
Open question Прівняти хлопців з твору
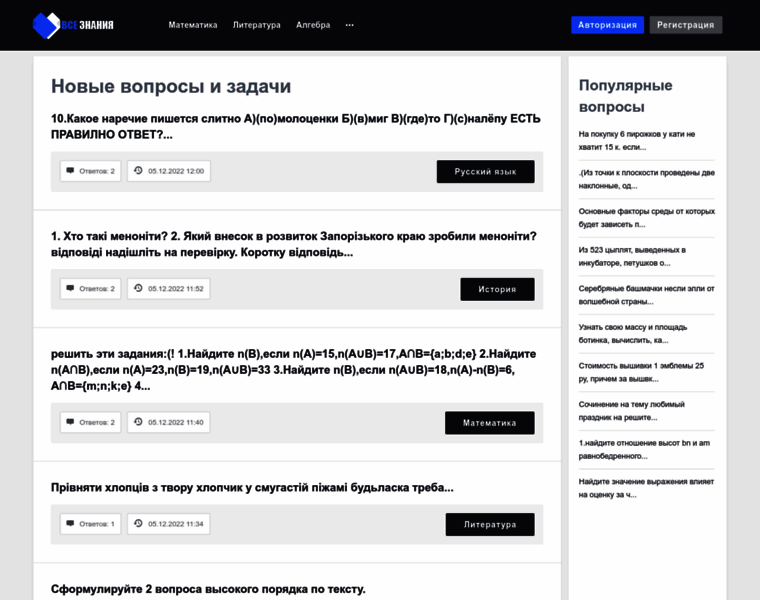coord(252,488)
